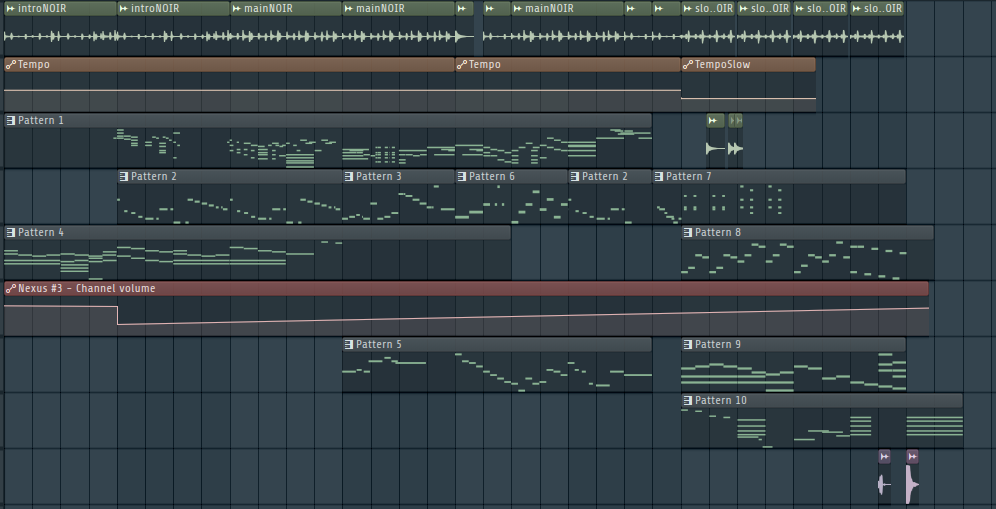Viewport: 996px width, 509px height.
Task: Open the Pattern 1 clip menu icon
Action: tap(10, 120)
